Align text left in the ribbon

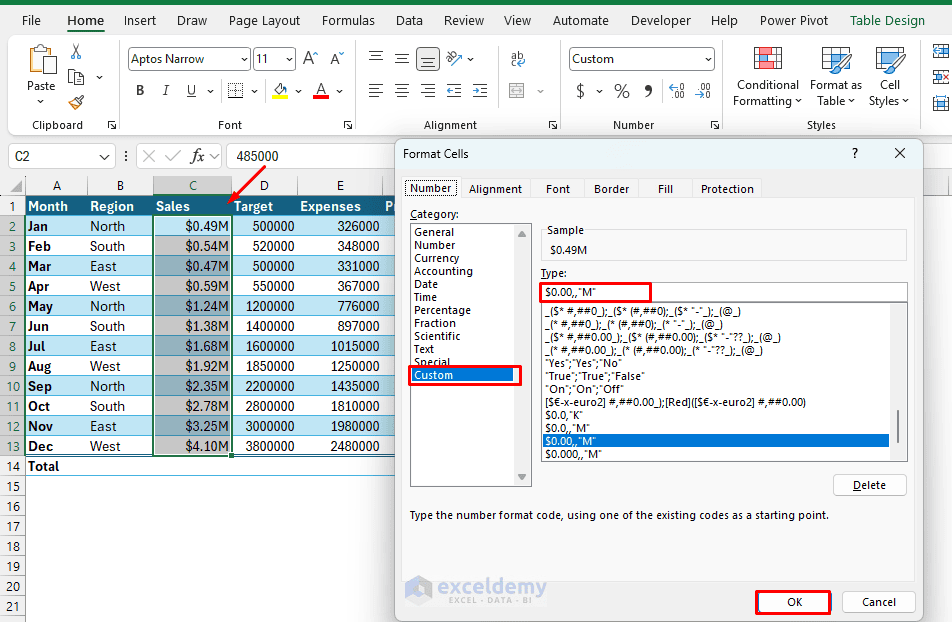pos(376,91)
